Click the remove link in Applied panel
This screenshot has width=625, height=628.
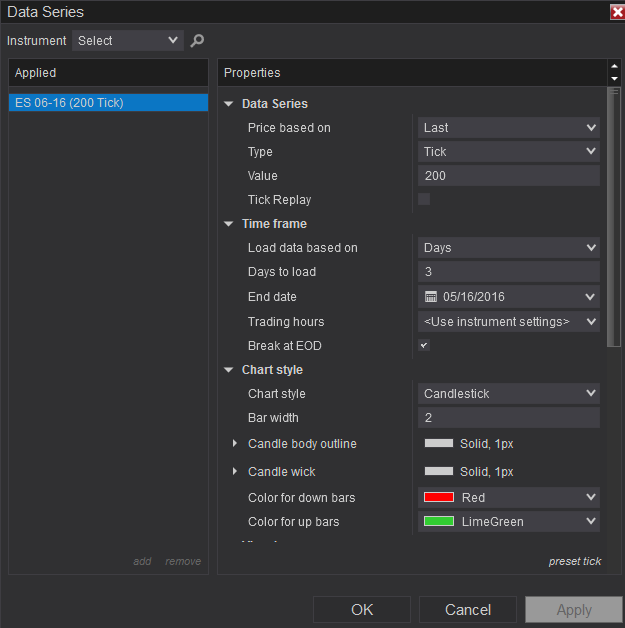coord(183,561)
